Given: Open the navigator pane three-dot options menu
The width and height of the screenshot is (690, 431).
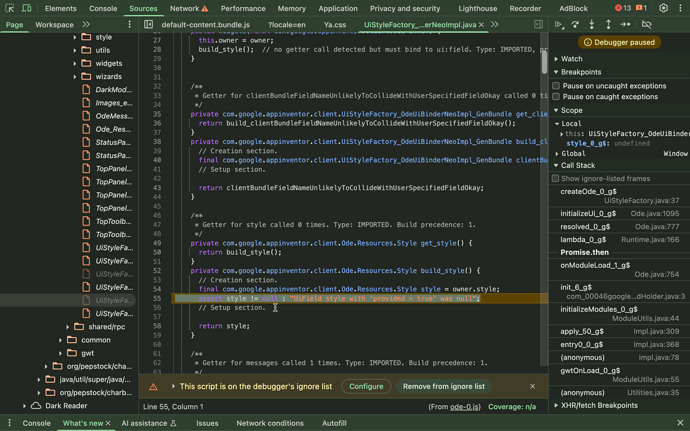Looking at the screenshot, I should [x=129, y=25].
